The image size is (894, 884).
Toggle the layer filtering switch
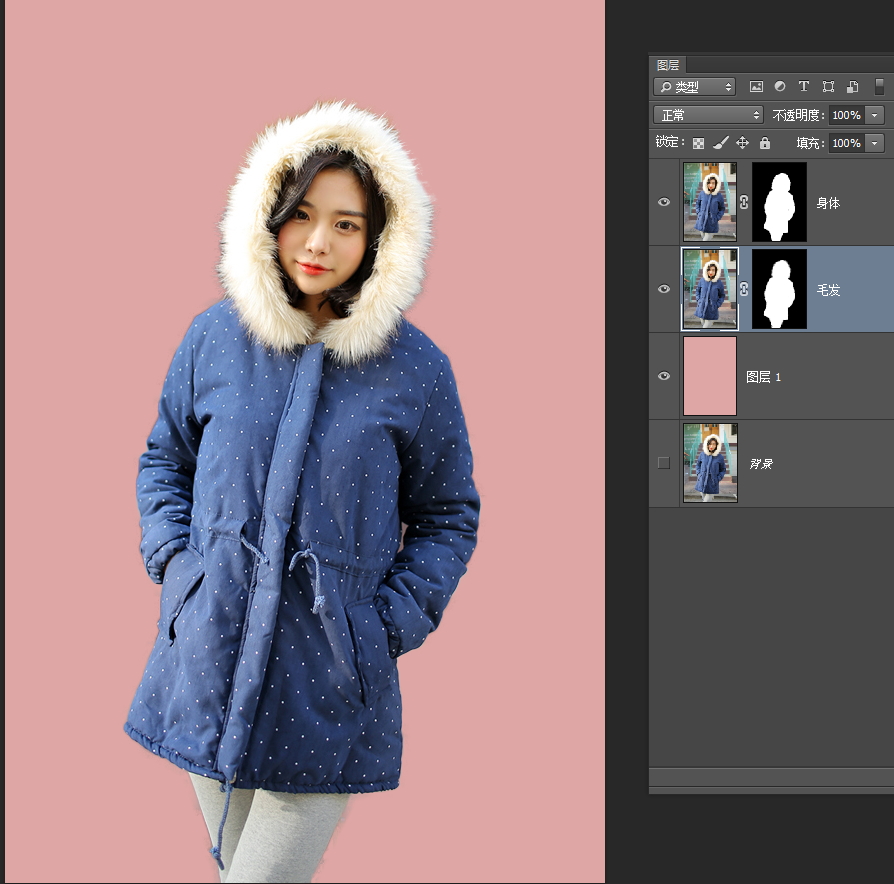[879, 87]
